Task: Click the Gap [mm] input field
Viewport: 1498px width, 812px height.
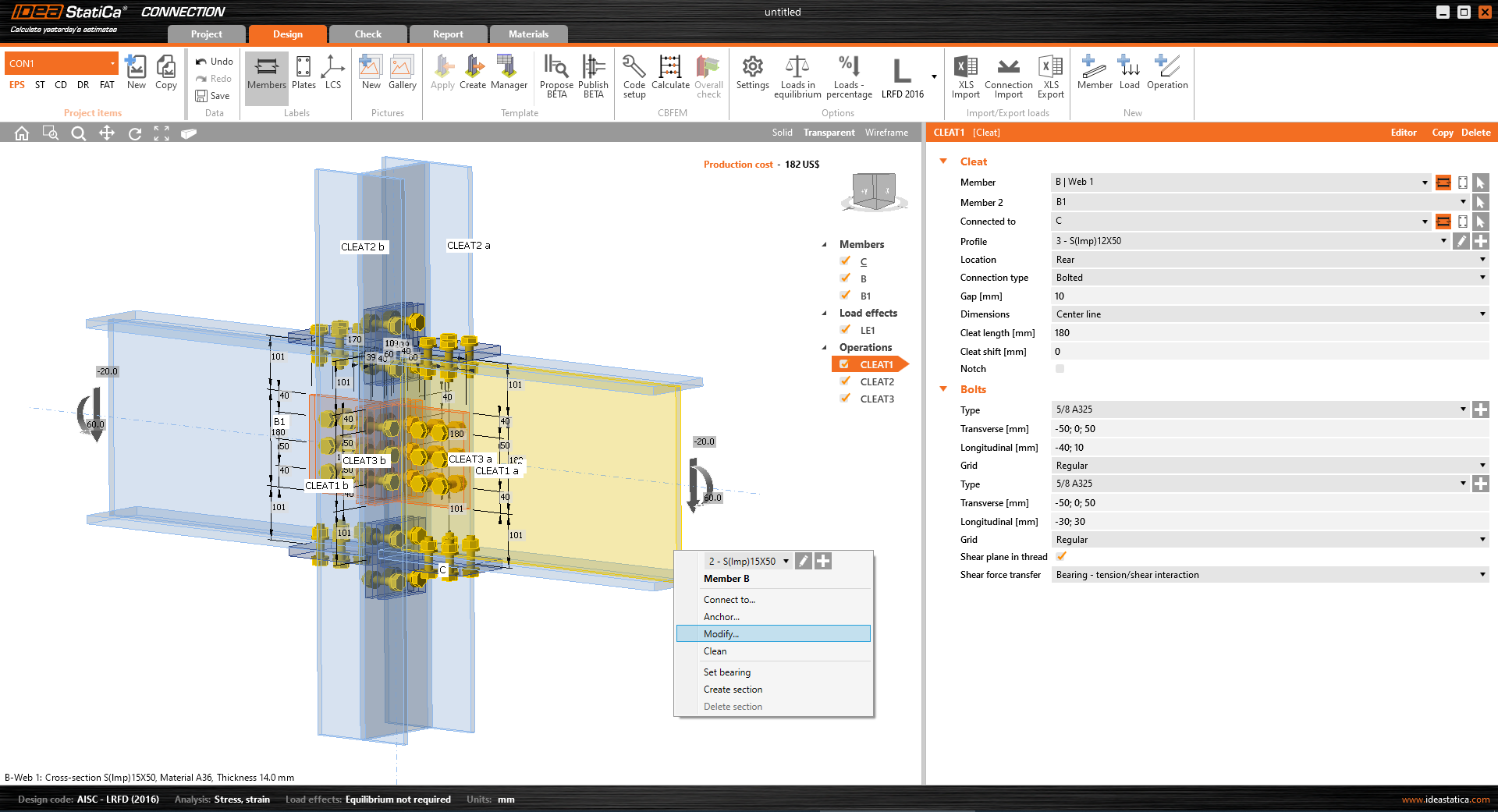Action: [x=1269, y=296]
